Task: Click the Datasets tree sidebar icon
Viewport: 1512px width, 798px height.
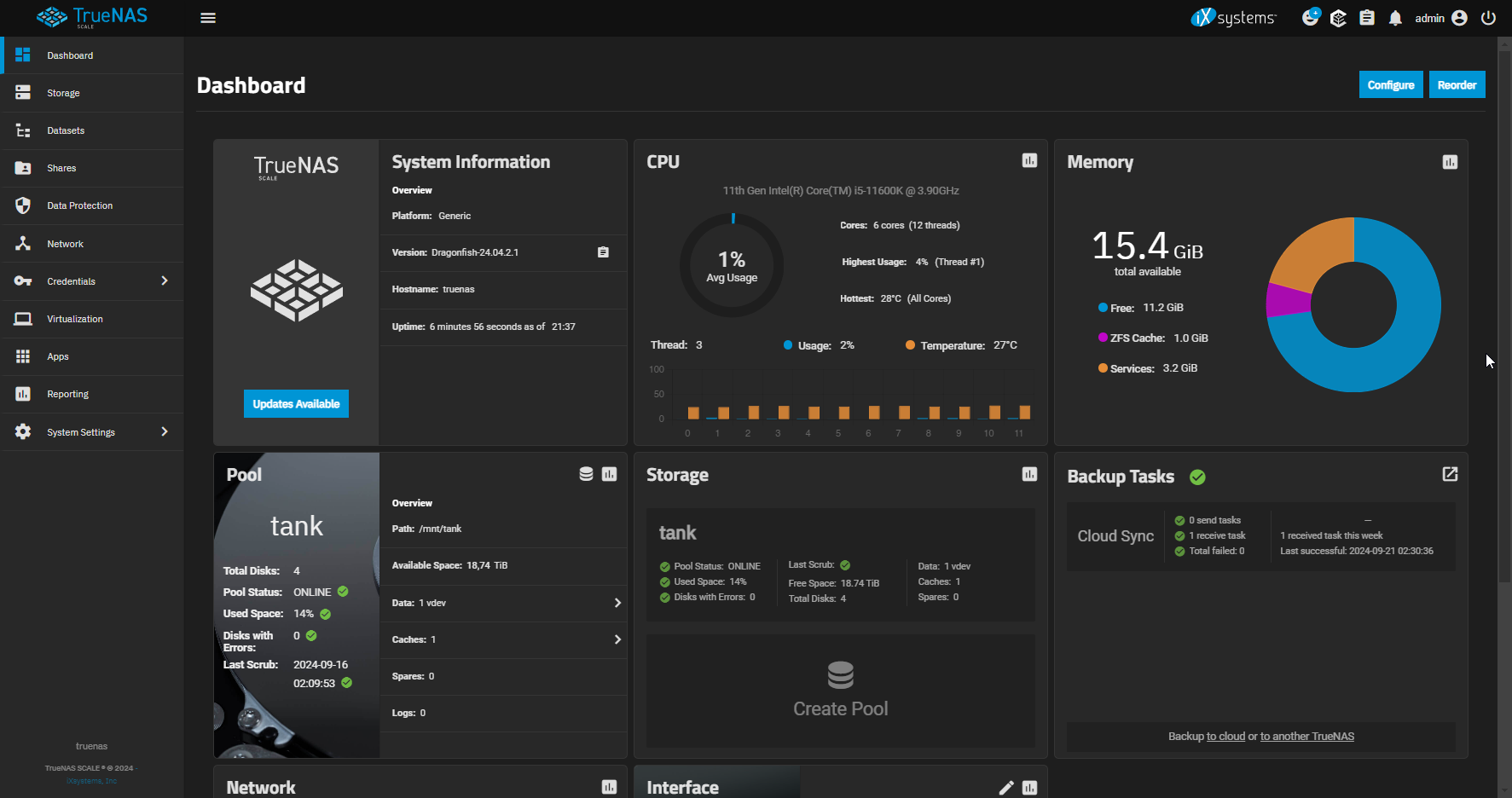Action: coord(23,130)
